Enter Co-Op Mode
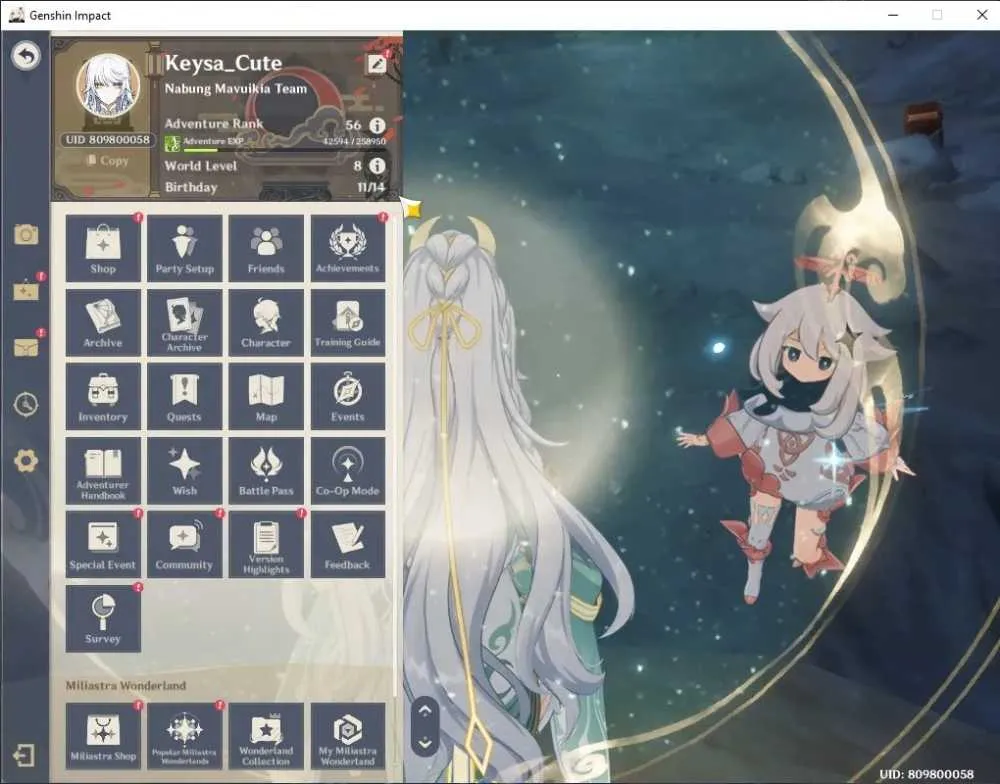 348,470
